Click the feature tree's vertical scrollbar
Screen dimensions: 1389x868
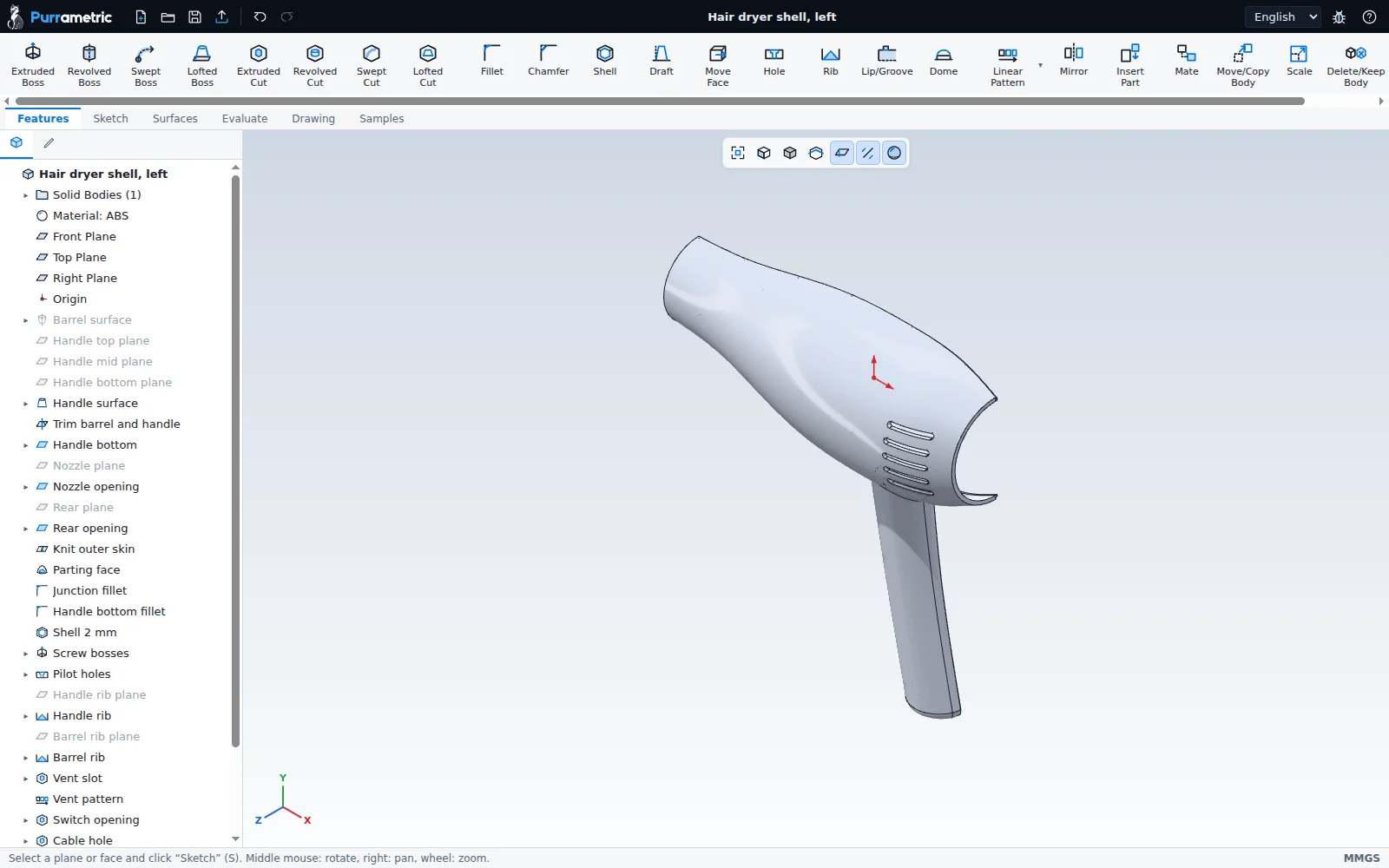click(235, 460)
